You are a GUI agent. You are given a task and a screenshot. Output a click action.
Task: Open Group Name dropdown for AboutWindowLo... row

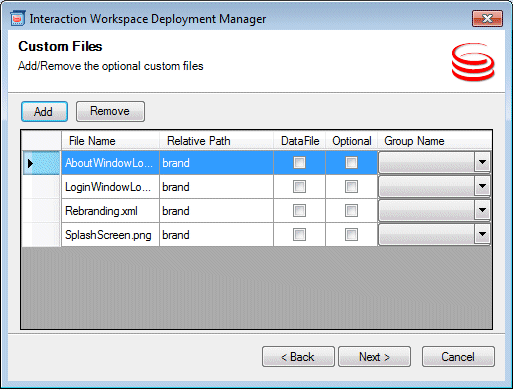482,163
